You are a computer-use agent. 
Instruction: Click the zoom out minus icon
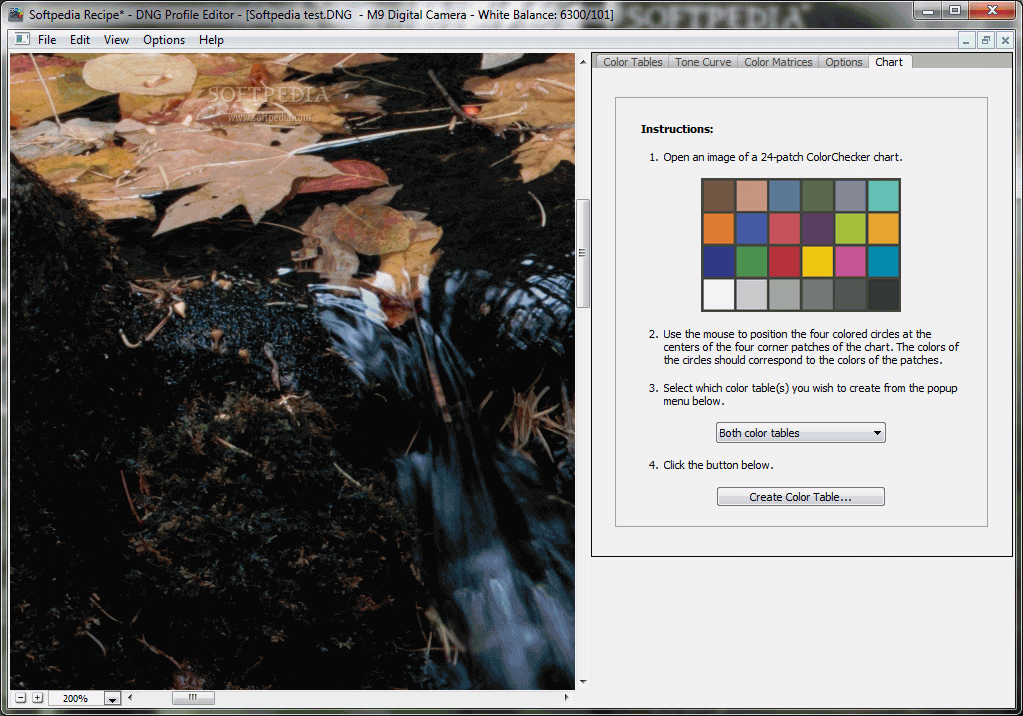tap(21, 698)
